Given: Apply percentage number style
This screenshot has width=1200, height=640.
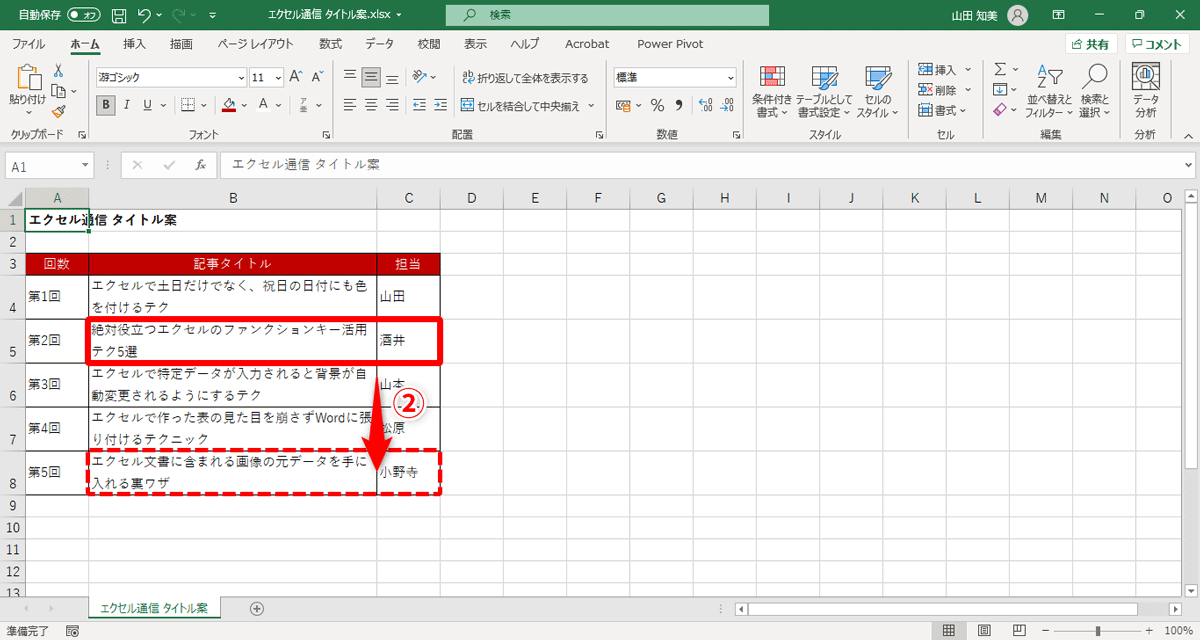Looking at the screenshot, I should click(656, 105).
